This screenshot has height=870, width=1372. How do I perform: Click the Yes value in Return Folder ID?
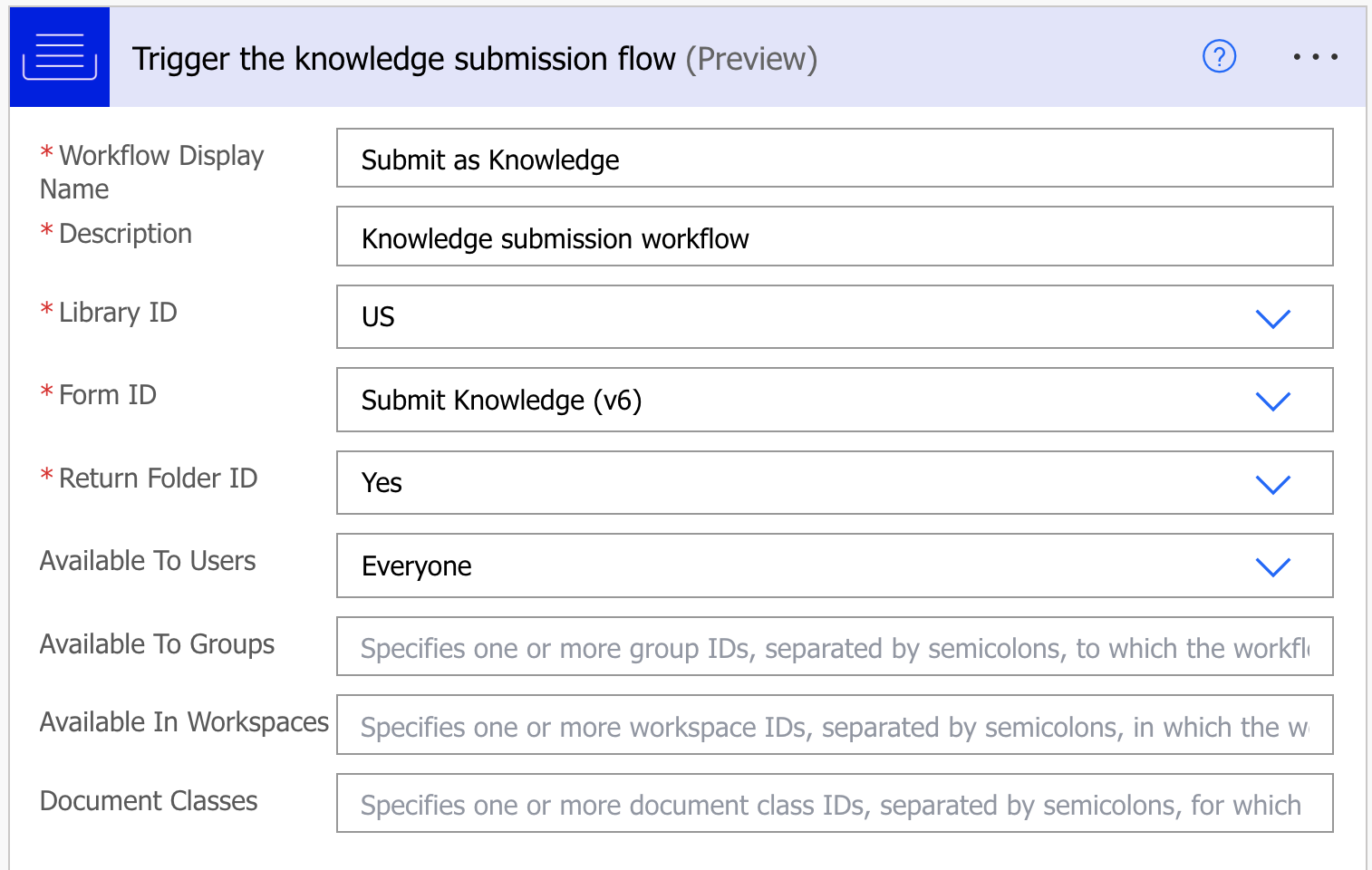click(x=382, y=483)
